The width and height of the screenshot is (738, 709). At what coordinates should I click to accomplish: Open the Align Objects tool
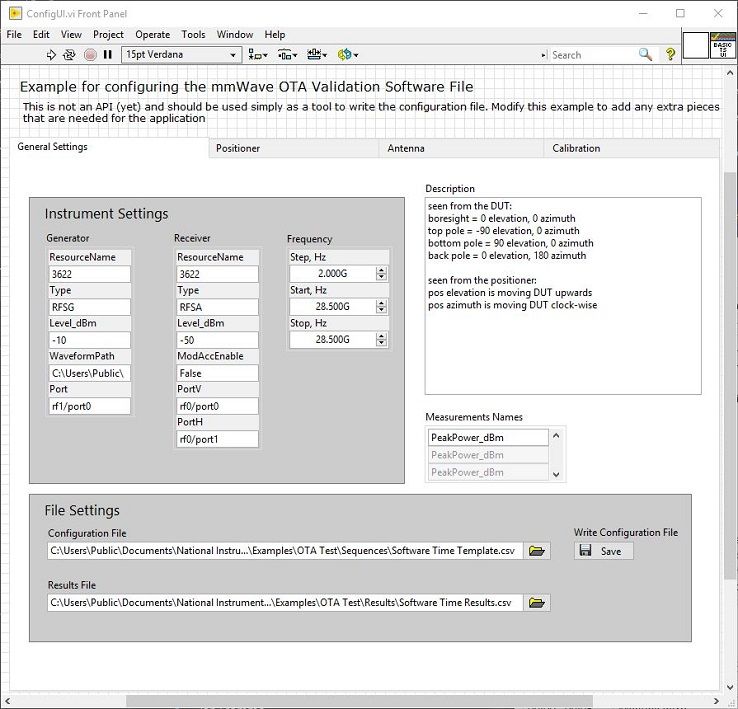[258, 55]
